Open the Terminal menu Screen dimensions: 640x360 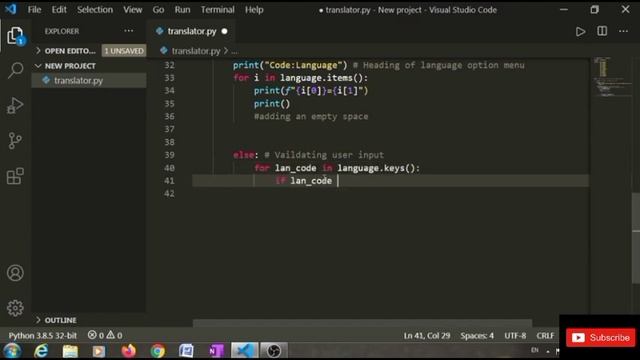pos(218,9)
